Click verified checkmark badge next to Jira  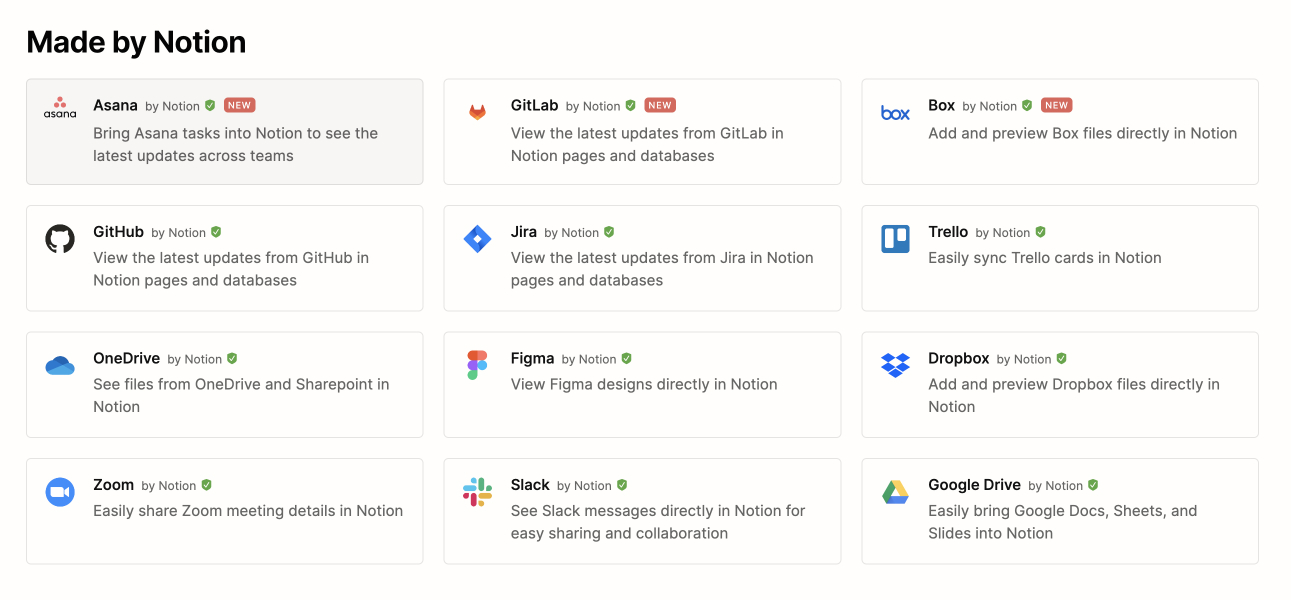tap(609, 232)
